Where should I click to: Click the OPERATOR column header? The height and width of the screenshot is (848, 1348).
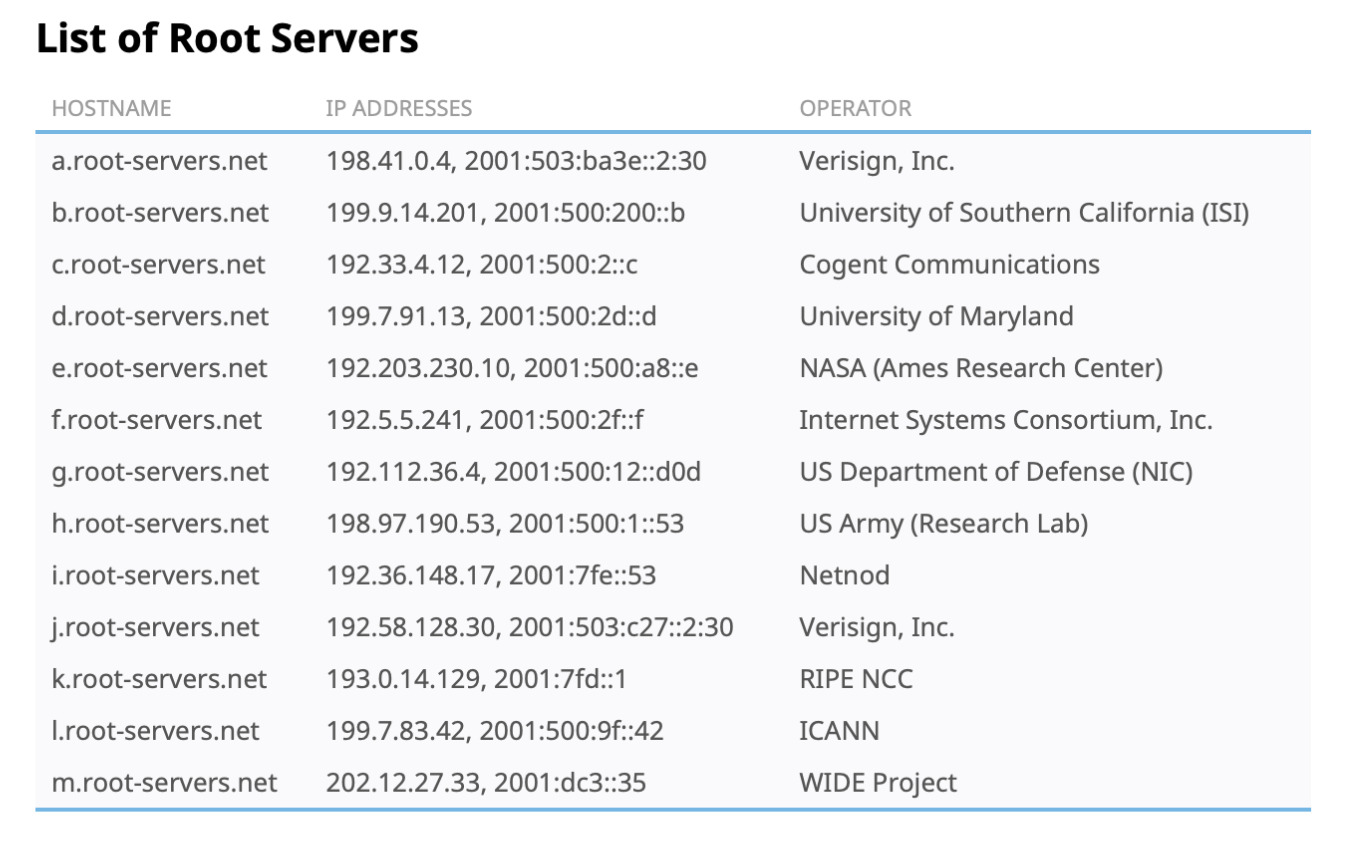tap(855, 108)
